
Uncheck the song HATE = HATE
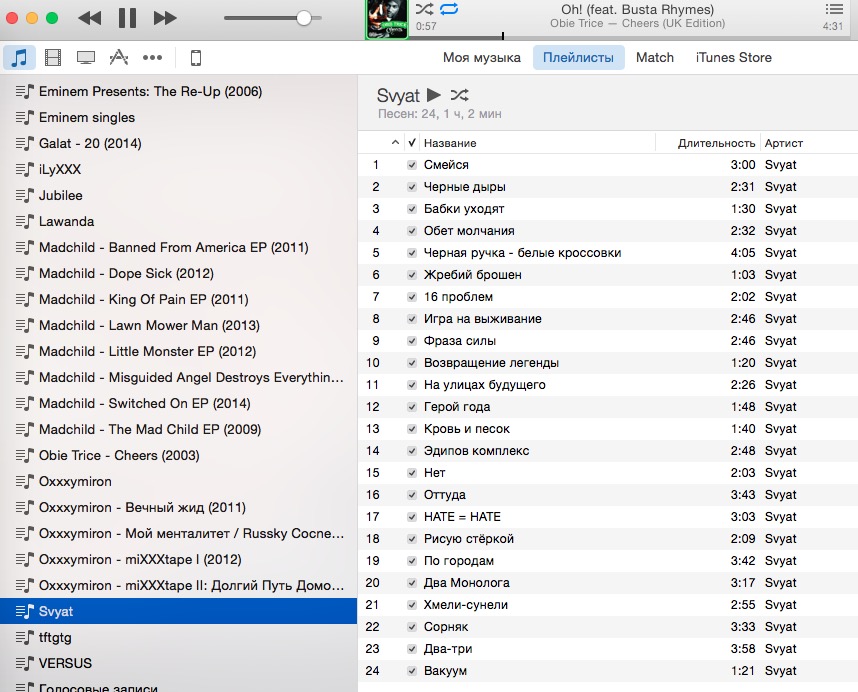(x=412, y=516)
